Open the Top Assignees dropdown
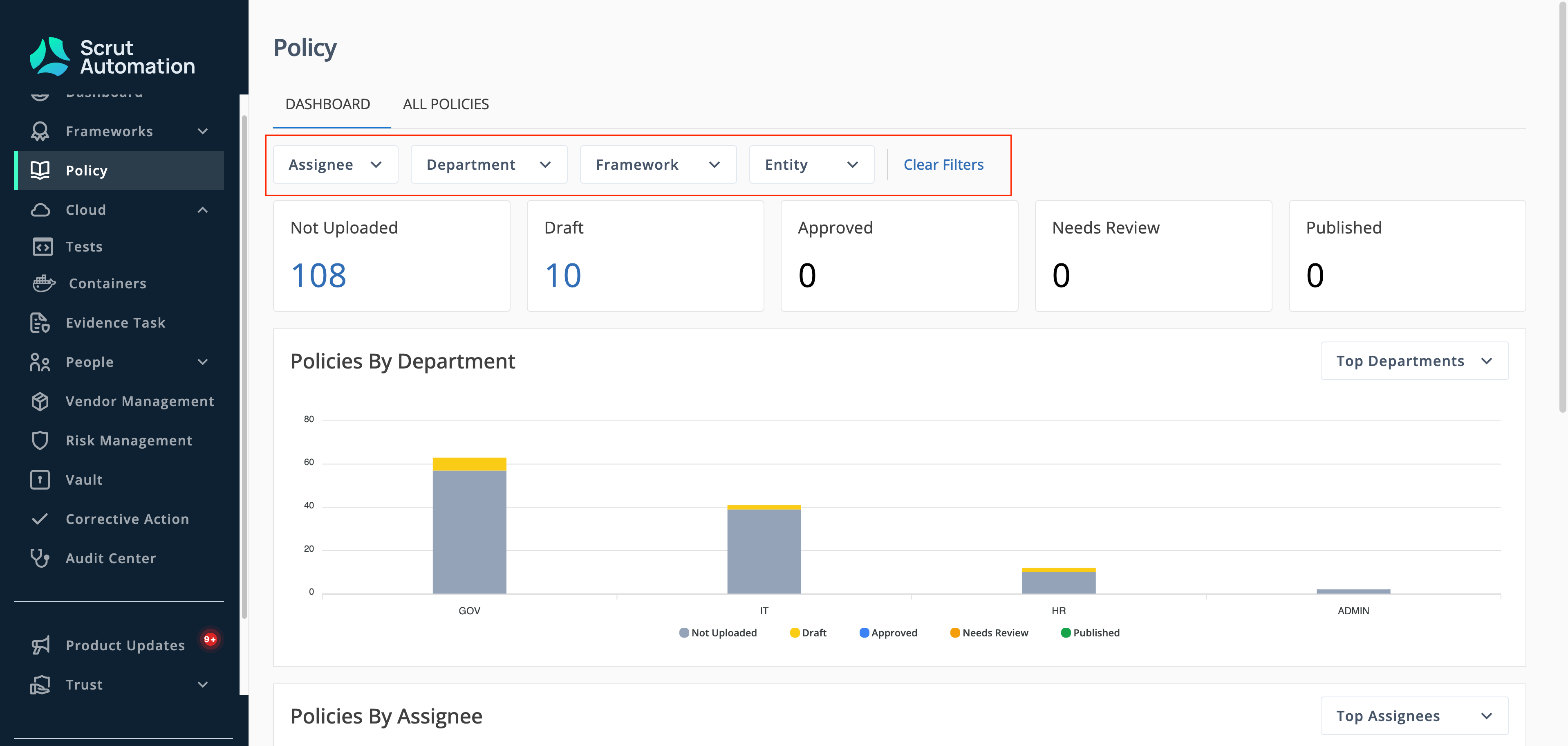 tap(1414, 716)
